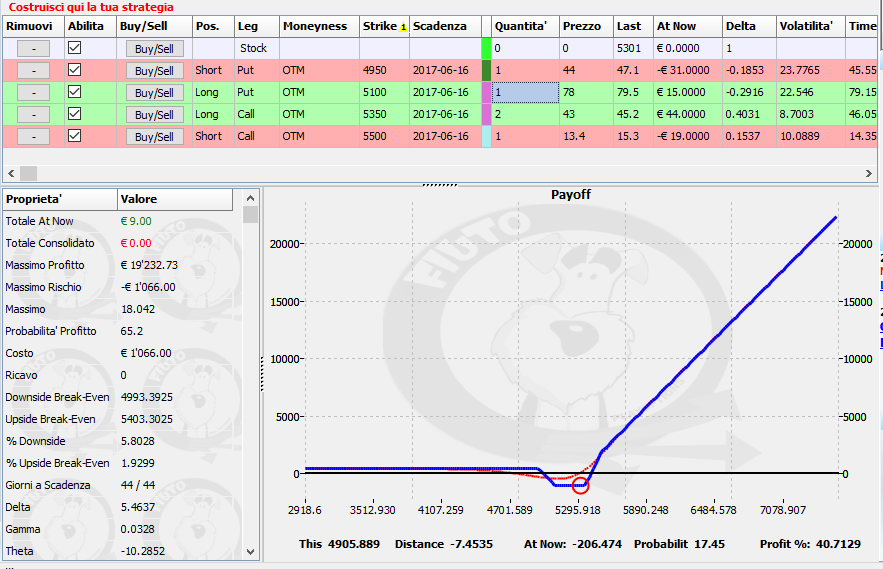
Task: Click Buy/Sell for Long Call 5350
Action: click(x=154, y=114)
